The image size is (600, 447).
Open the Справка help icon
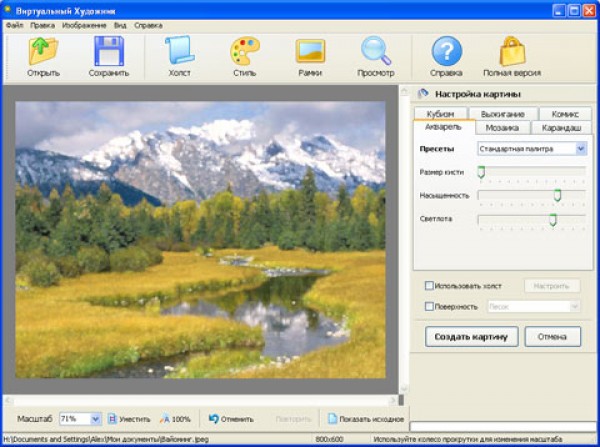[x=446, y=51]
